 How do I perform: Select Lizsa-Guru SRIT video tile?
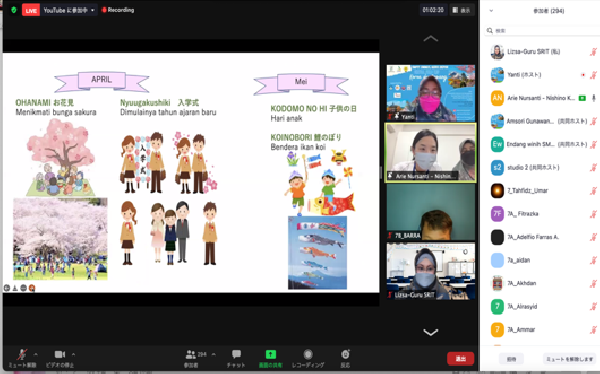pos(430,271)
